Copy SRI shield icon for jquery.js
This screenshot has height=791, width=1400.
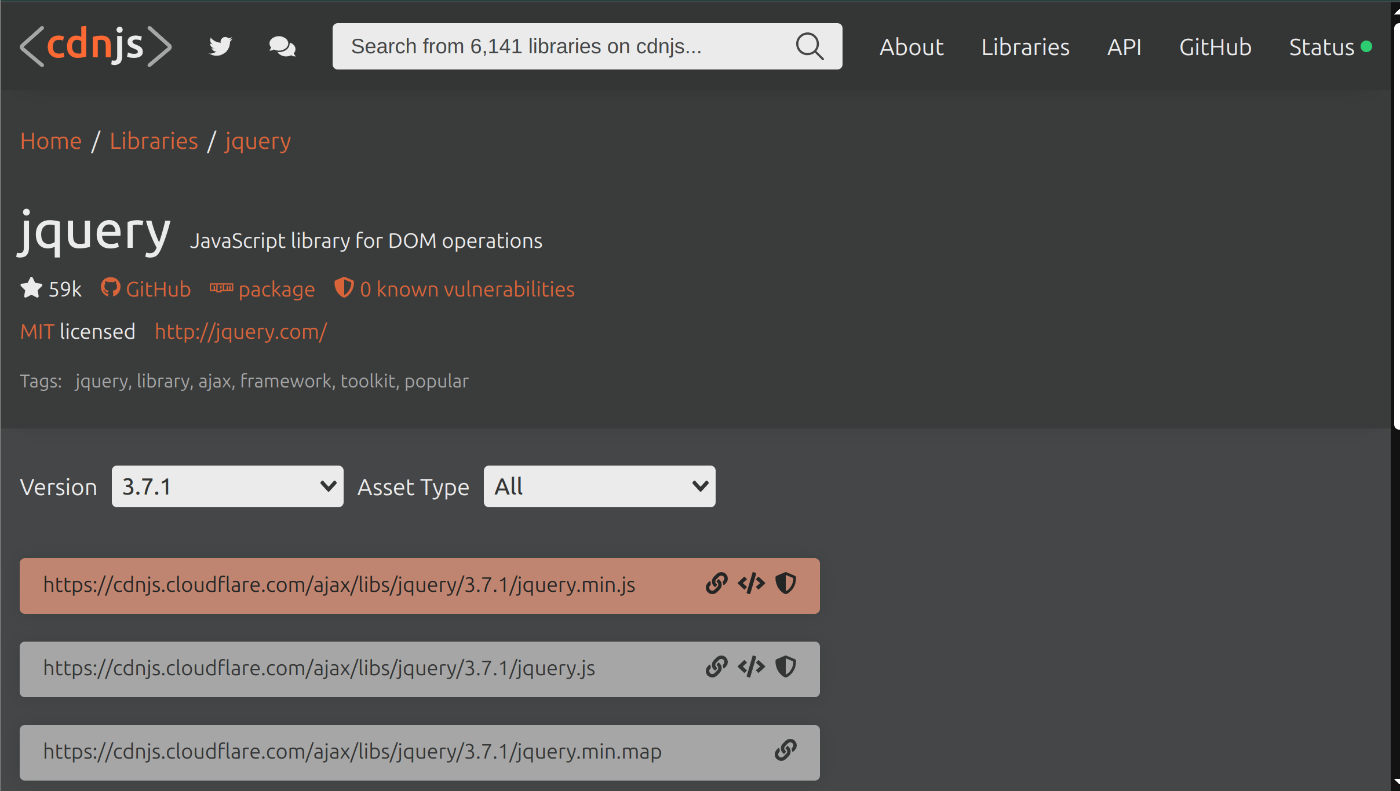click(x=786, y=667)
